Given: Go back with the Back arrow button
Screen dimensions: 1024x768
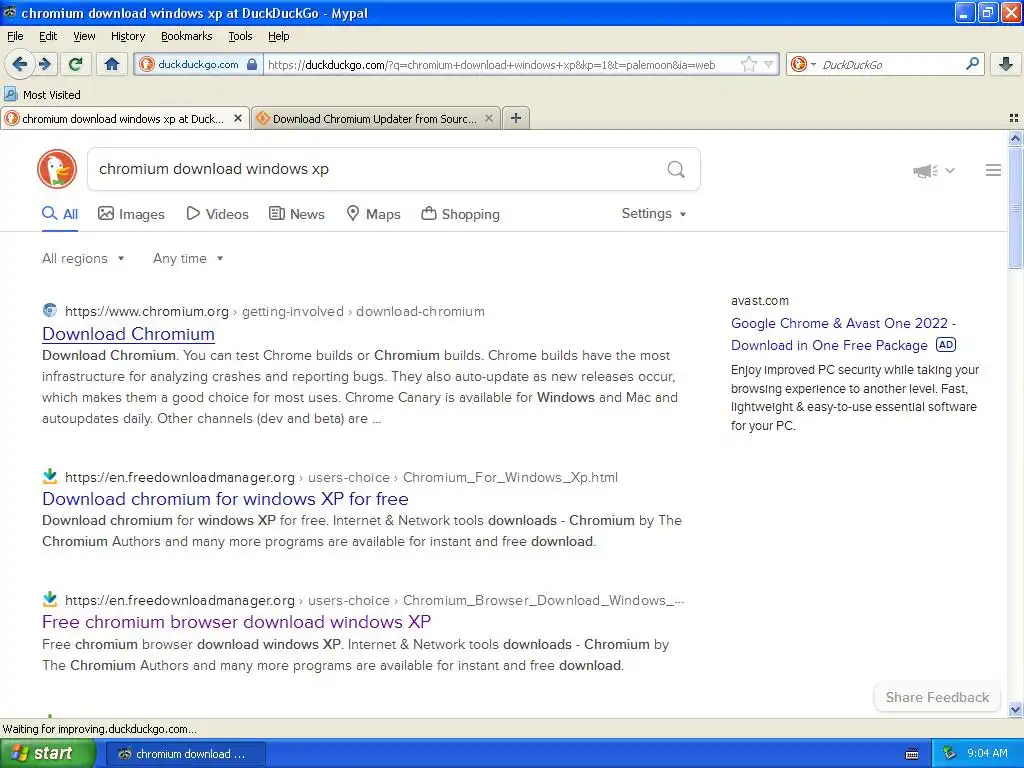Looking at the screenshot, I should pyautogui.click(x=20, y=64).
